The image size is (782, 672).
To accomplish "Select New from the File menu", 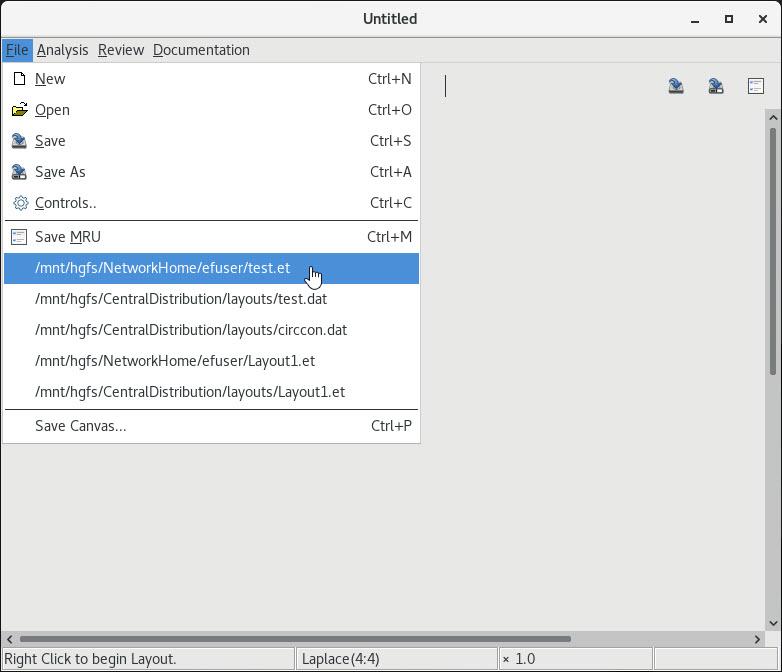I will [50, 79].
